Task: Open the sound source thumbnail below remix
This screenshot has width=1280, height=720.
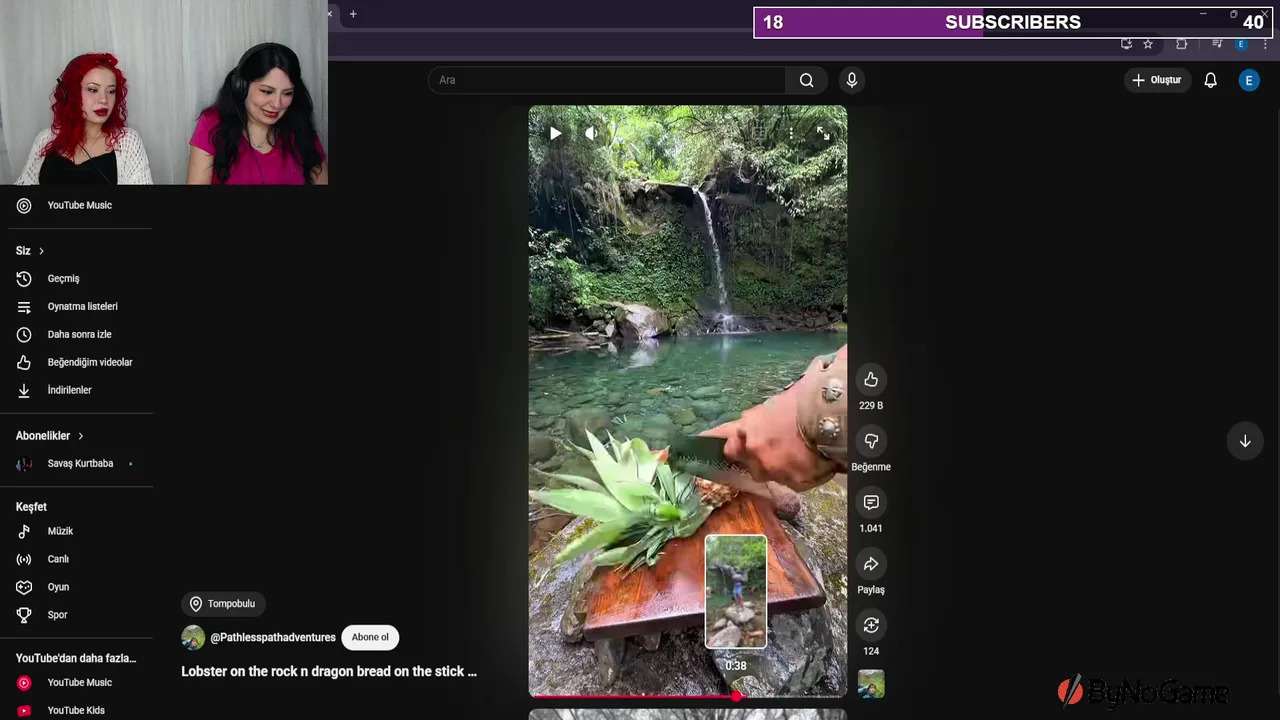Action: click(871, 684)
